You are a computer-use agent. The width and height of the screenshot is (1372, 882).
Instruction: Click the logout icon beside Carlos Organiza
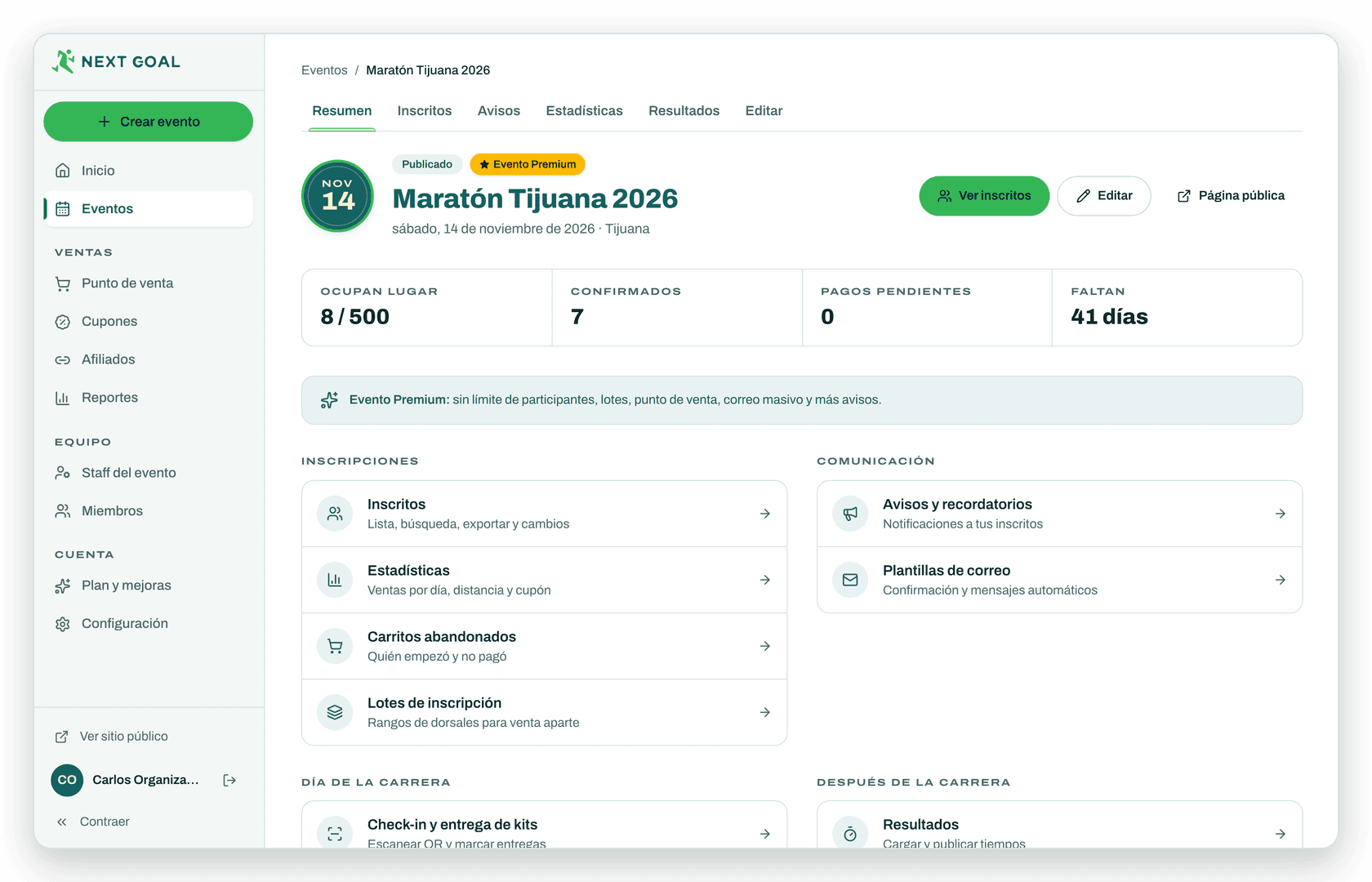[229, 780]
